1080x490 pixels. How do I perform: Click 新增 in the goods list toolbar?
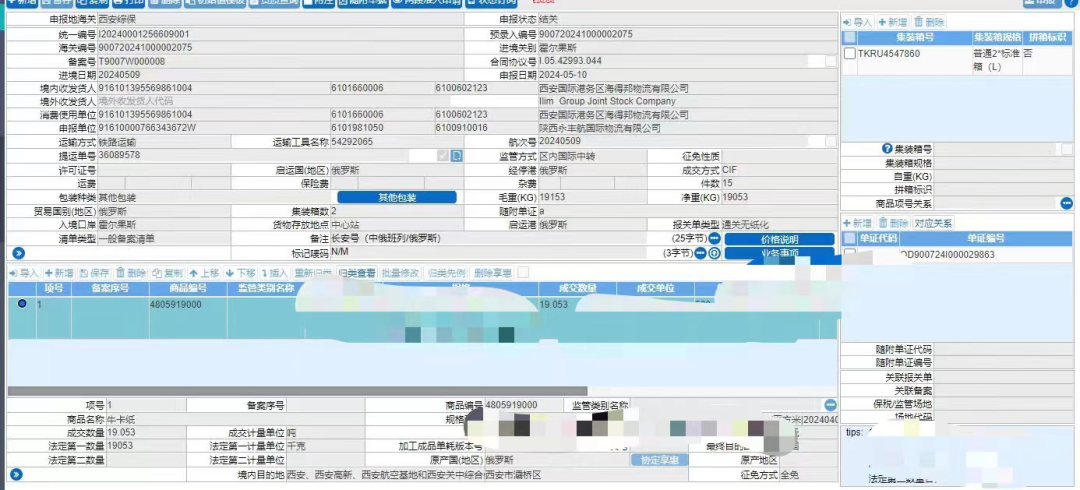point(59,273)
